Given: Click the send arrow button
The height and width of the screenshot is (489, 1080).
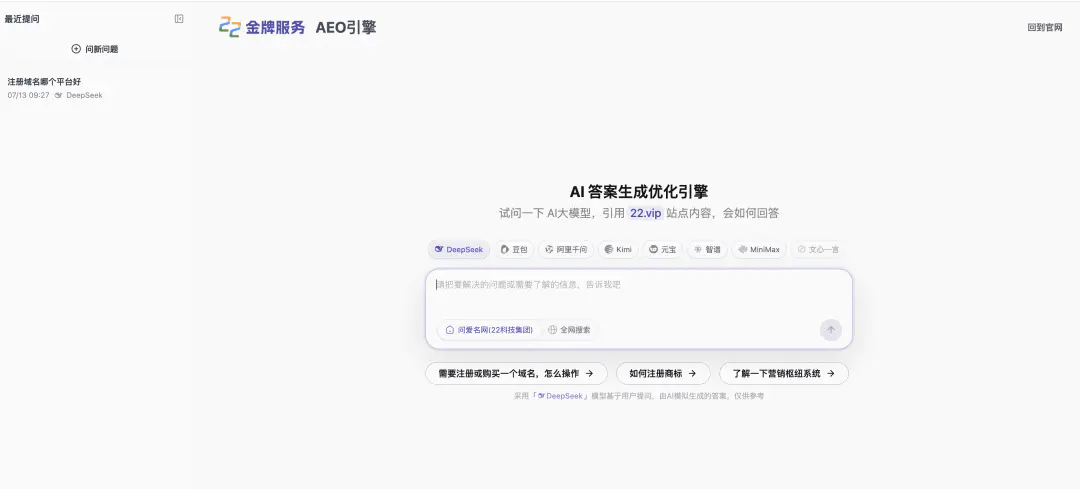Looking at the screenshot, I should 831,330.
